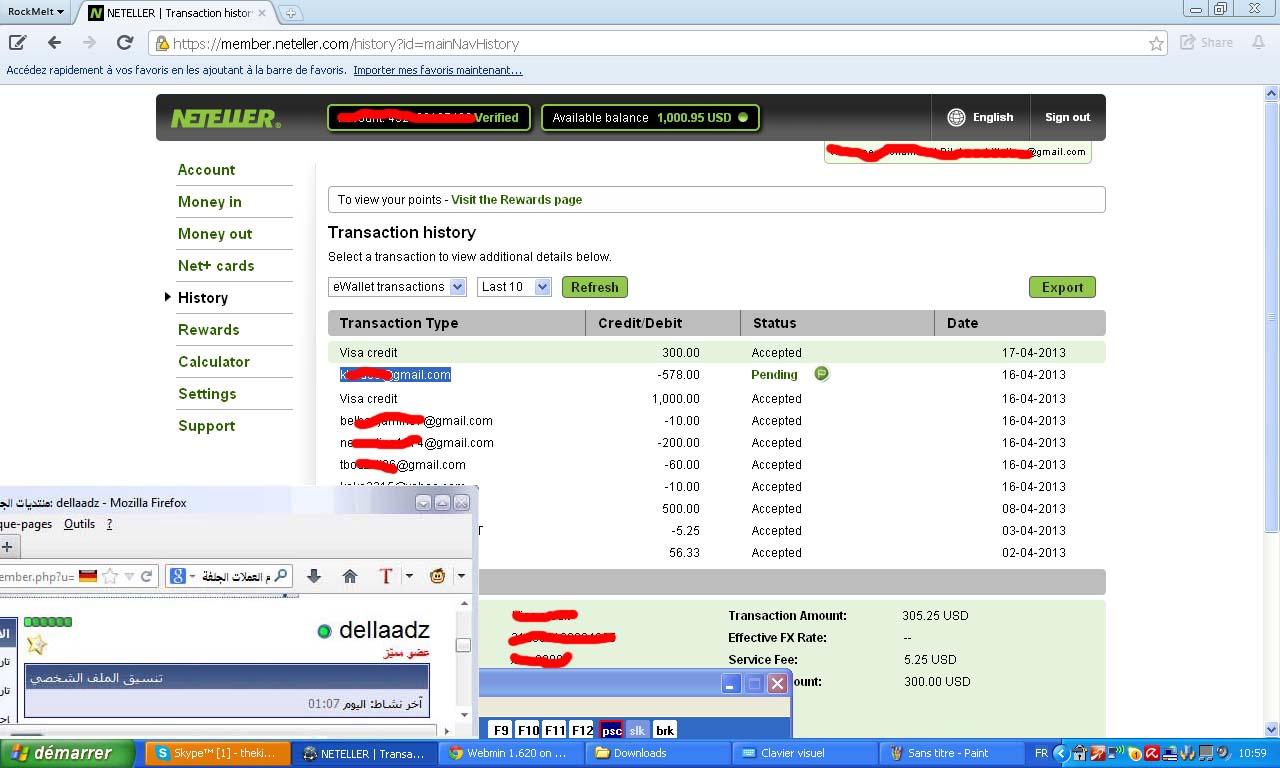Open Firefox address bar history dropdown
Screen dimensions: 1280x768
[129, 576]
